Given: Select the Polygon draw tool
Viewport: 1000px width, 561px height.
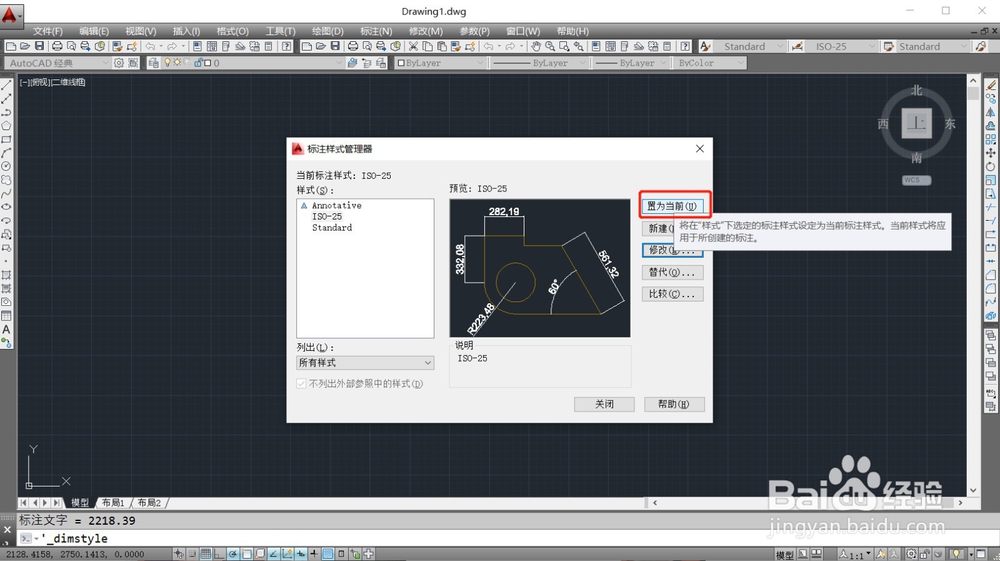Looking at the screenshot, I should point(6,126).
